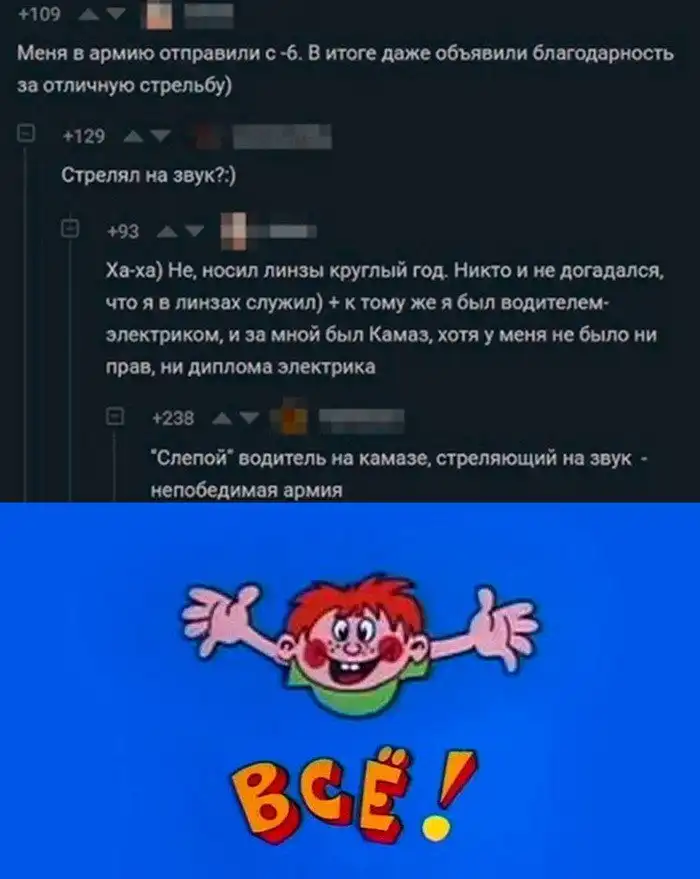This screenshot has width=700, height=879.
Task: Upvote the +238 'непобедимая армия' comment
Action: [x=222, y=418]
